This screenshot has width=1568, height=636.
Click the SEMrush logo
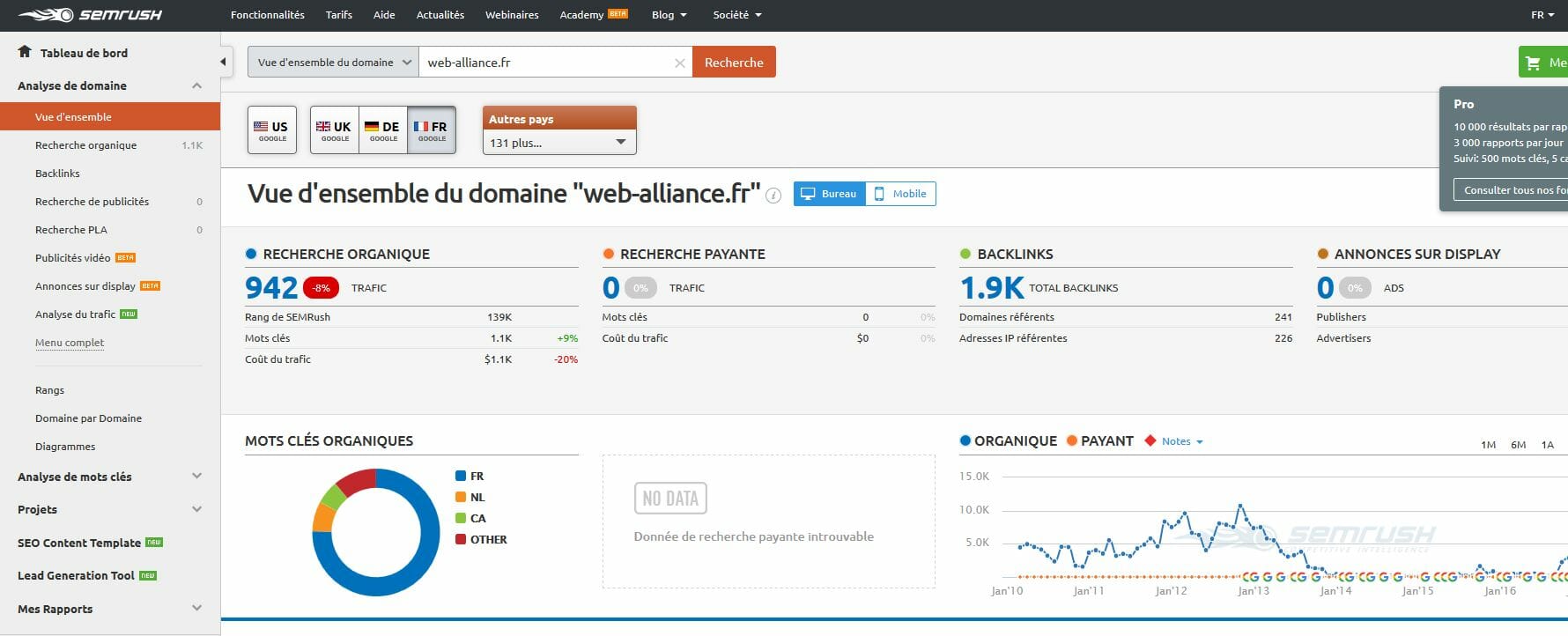point(89,15)
